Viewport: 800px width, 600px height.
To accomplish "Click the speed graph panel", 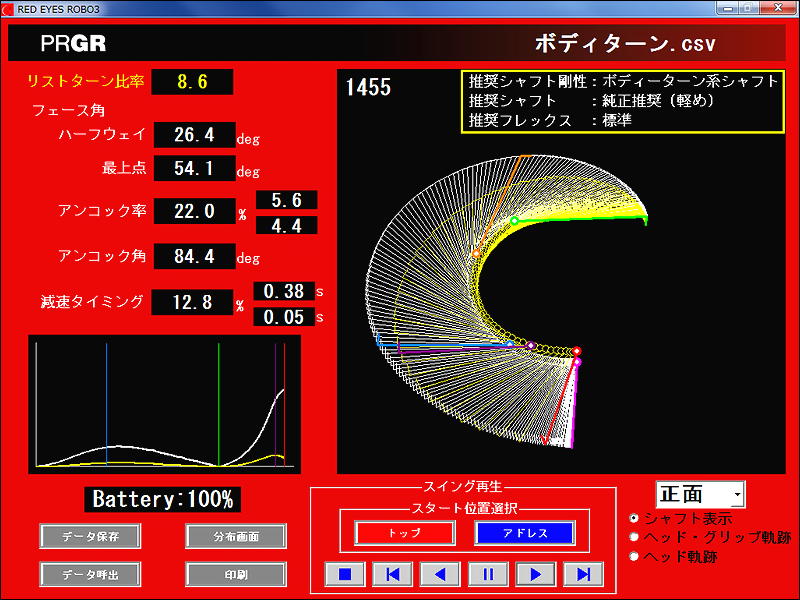I will [x=164, y=404].
